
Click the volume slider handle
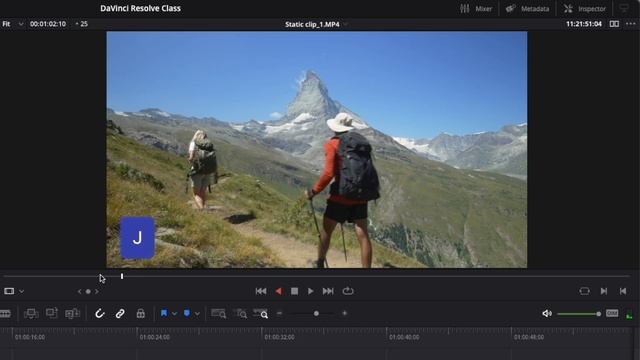(x=598, y=314)
